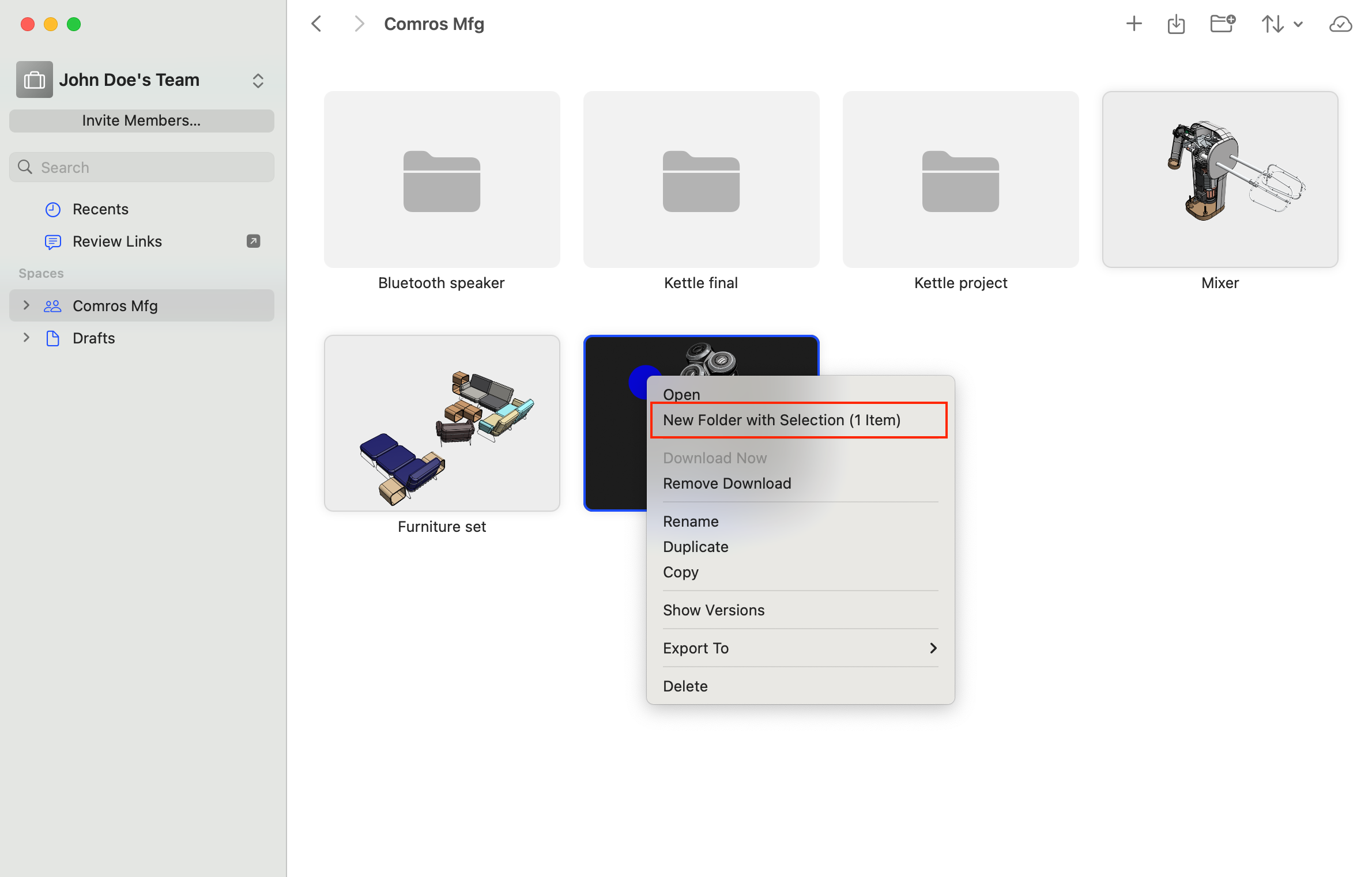Expand the Drafts chevron
1372x877 pixels.
pos(26,338)
